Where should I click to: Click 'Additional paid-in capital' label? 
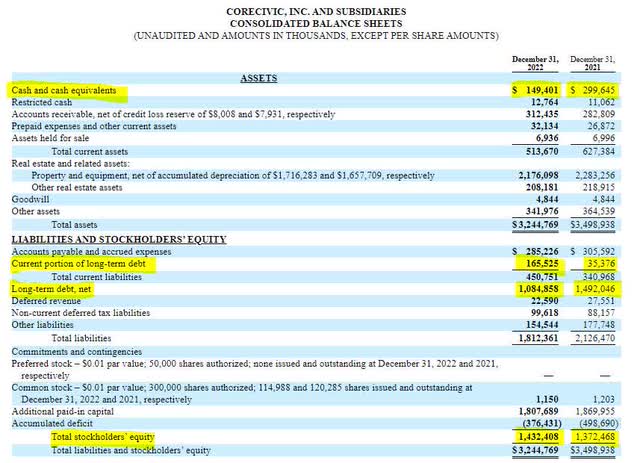coord(62,412)
